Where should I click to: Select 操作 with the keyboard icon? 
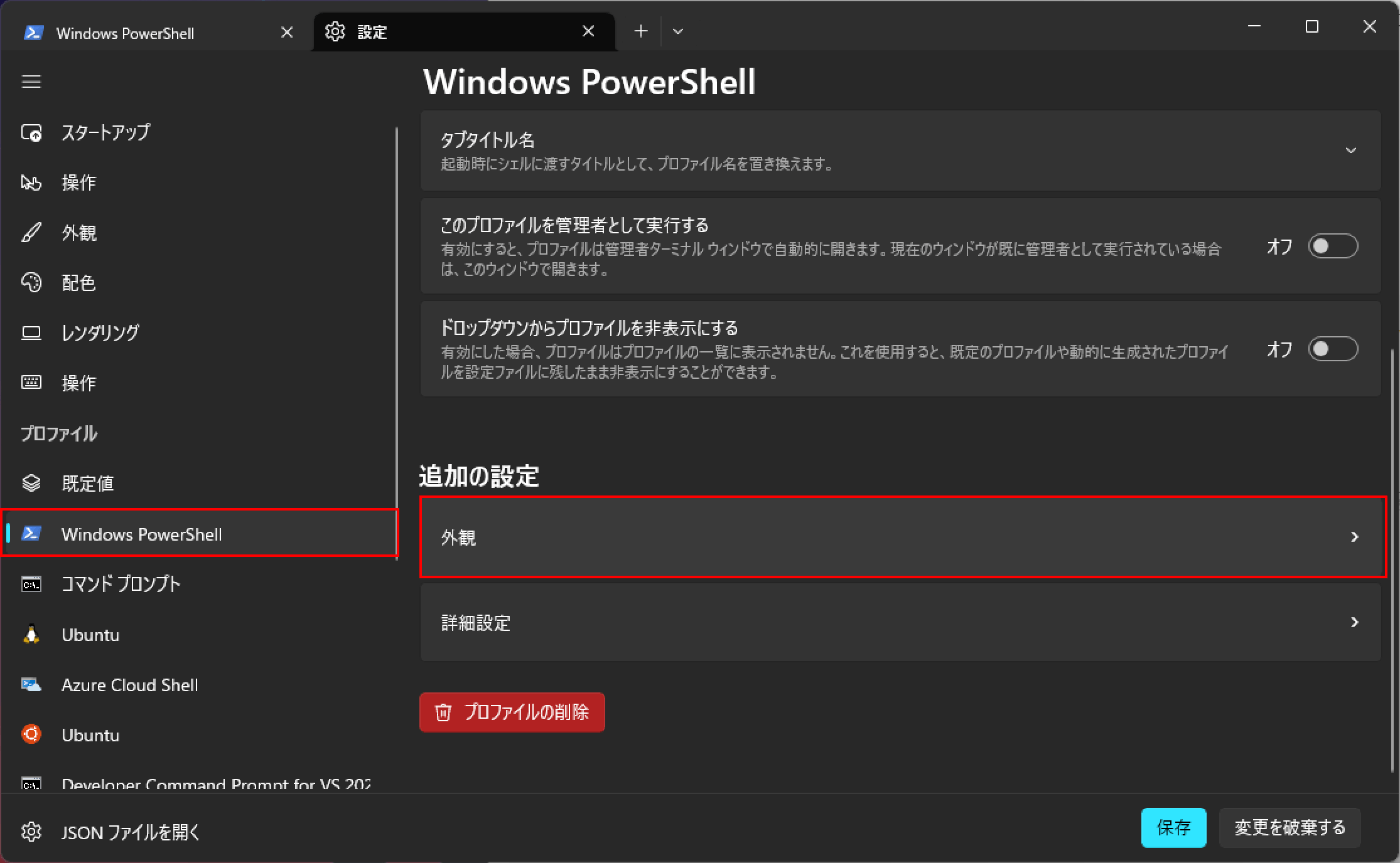[198, 383]
